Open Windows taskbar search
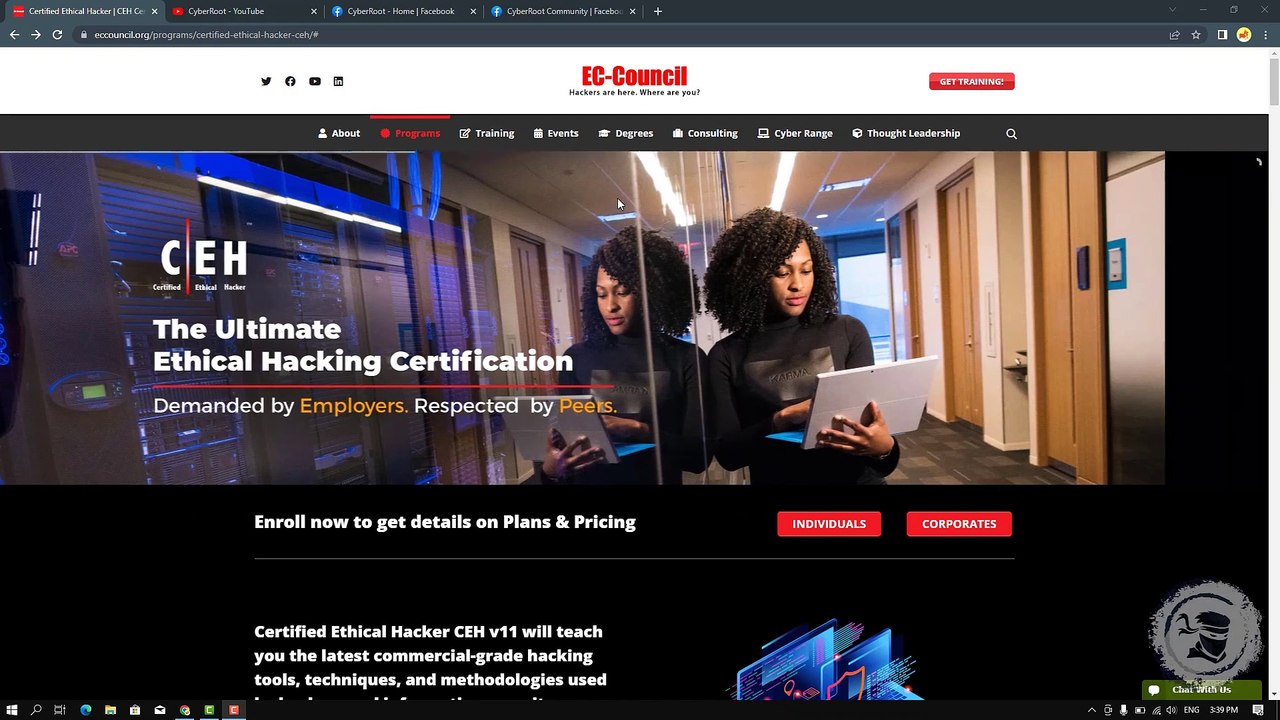The width and height of the screenshot is (1280, 720). 36,710
